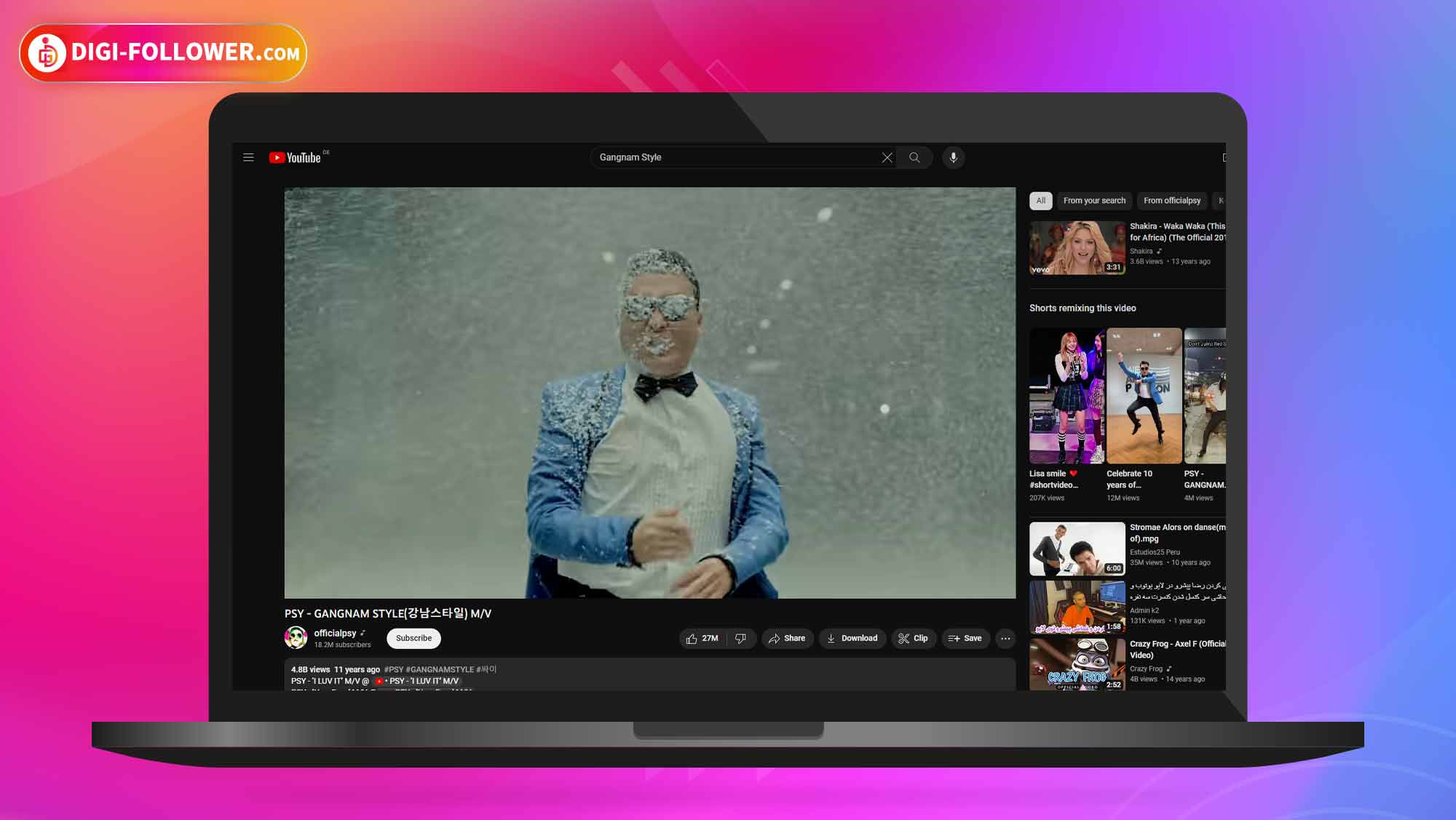
Task: Open the PSY - 'I LUV IT' M/V link
Action: [x=418, y=681]
